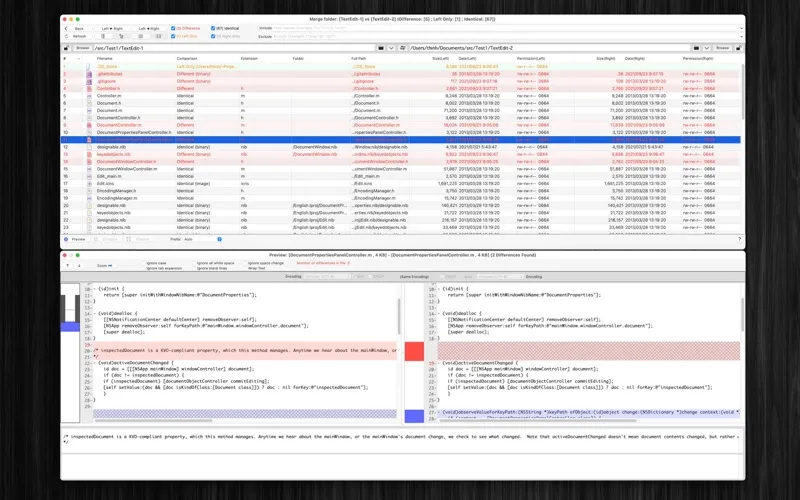Open the left Encoding dropdown
Viewport: 800px width, 500px height.
click(326, 277)
